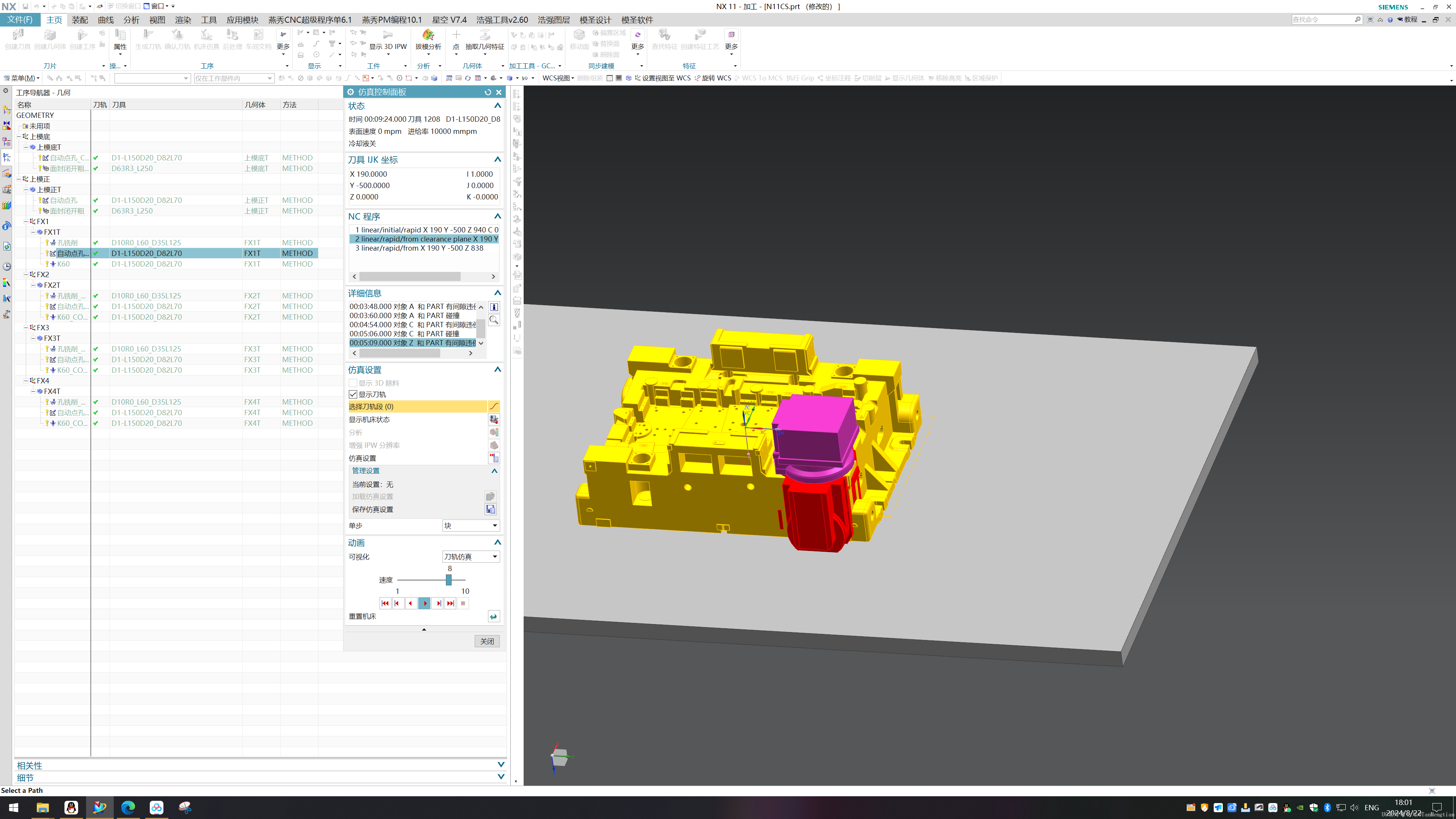
Task: Select the 孔铣削 operation under FX1T
Action: tap(67, 243)
